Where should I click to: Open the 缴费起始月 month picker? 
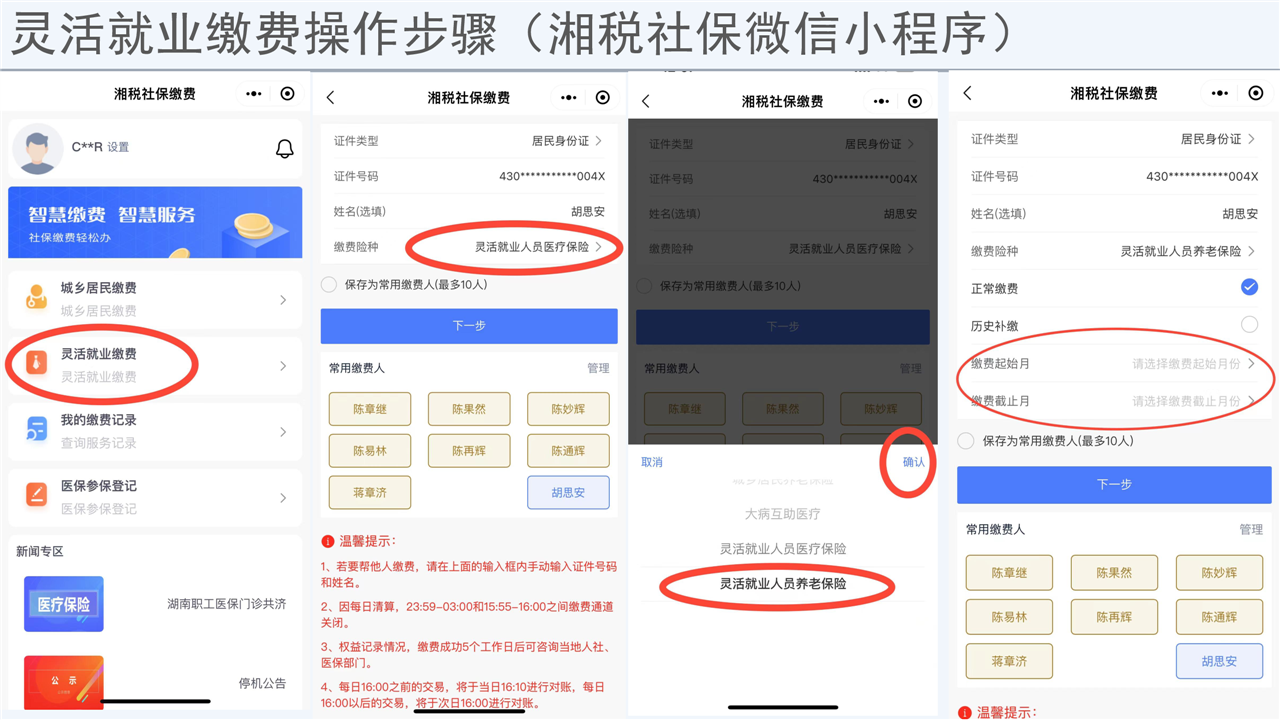tap(1192, 364)
